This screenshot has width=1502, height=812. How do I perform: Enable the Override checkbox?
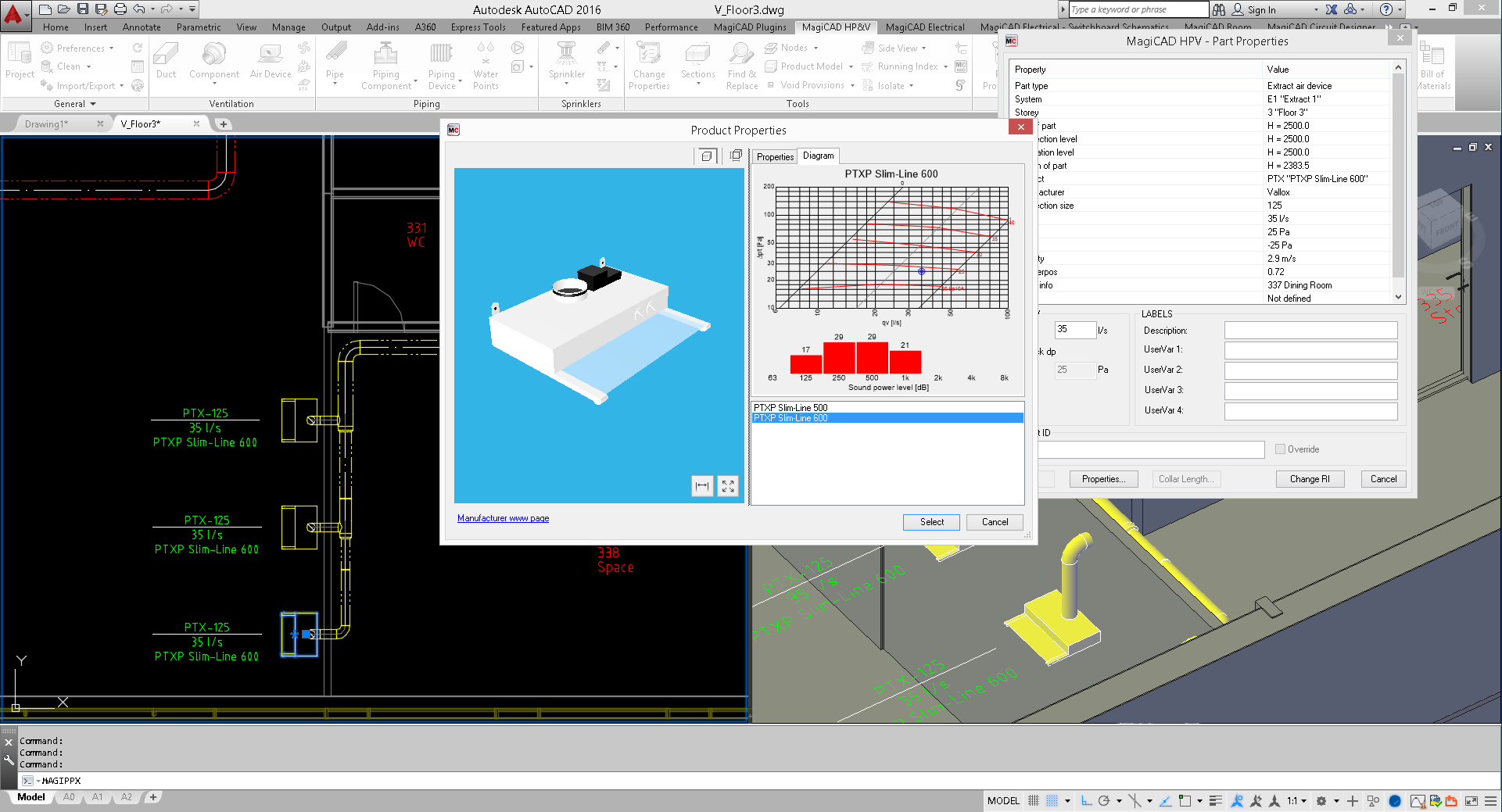[x=1280, y=449]
